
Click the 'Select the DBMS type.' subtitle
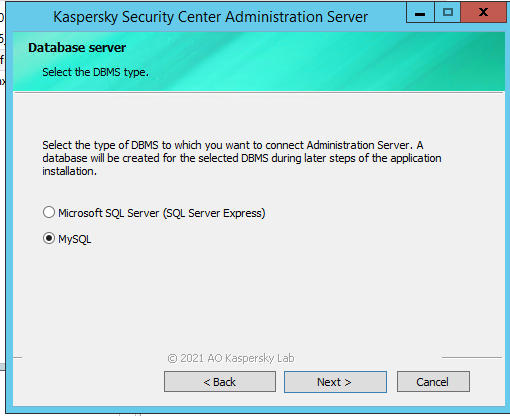(x=95, y=72)
